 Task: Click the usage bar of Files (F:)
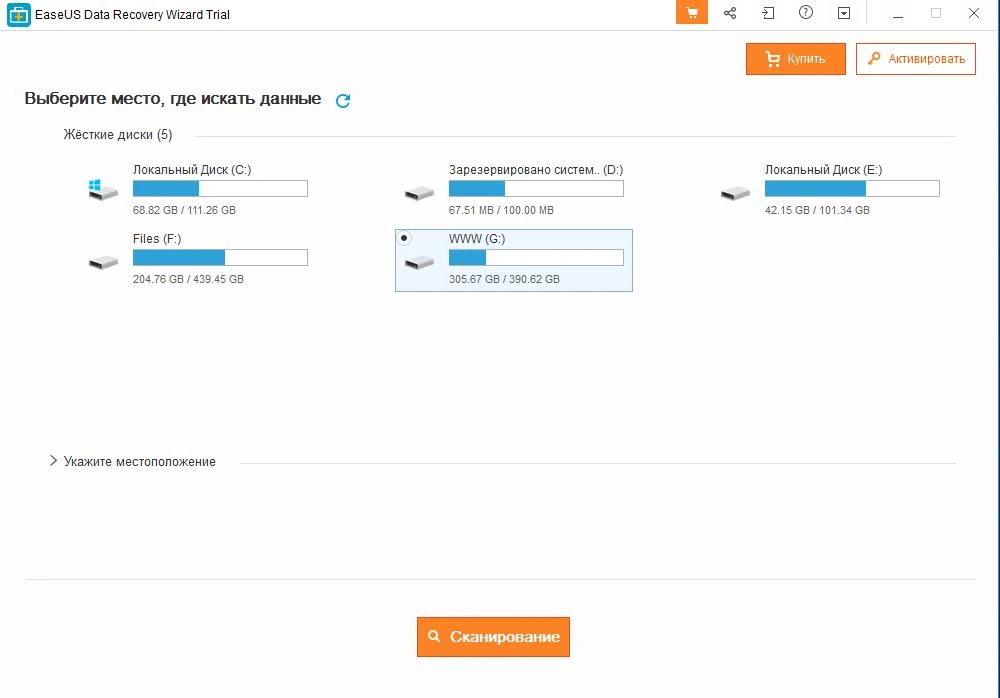click(x=220, y=257)
